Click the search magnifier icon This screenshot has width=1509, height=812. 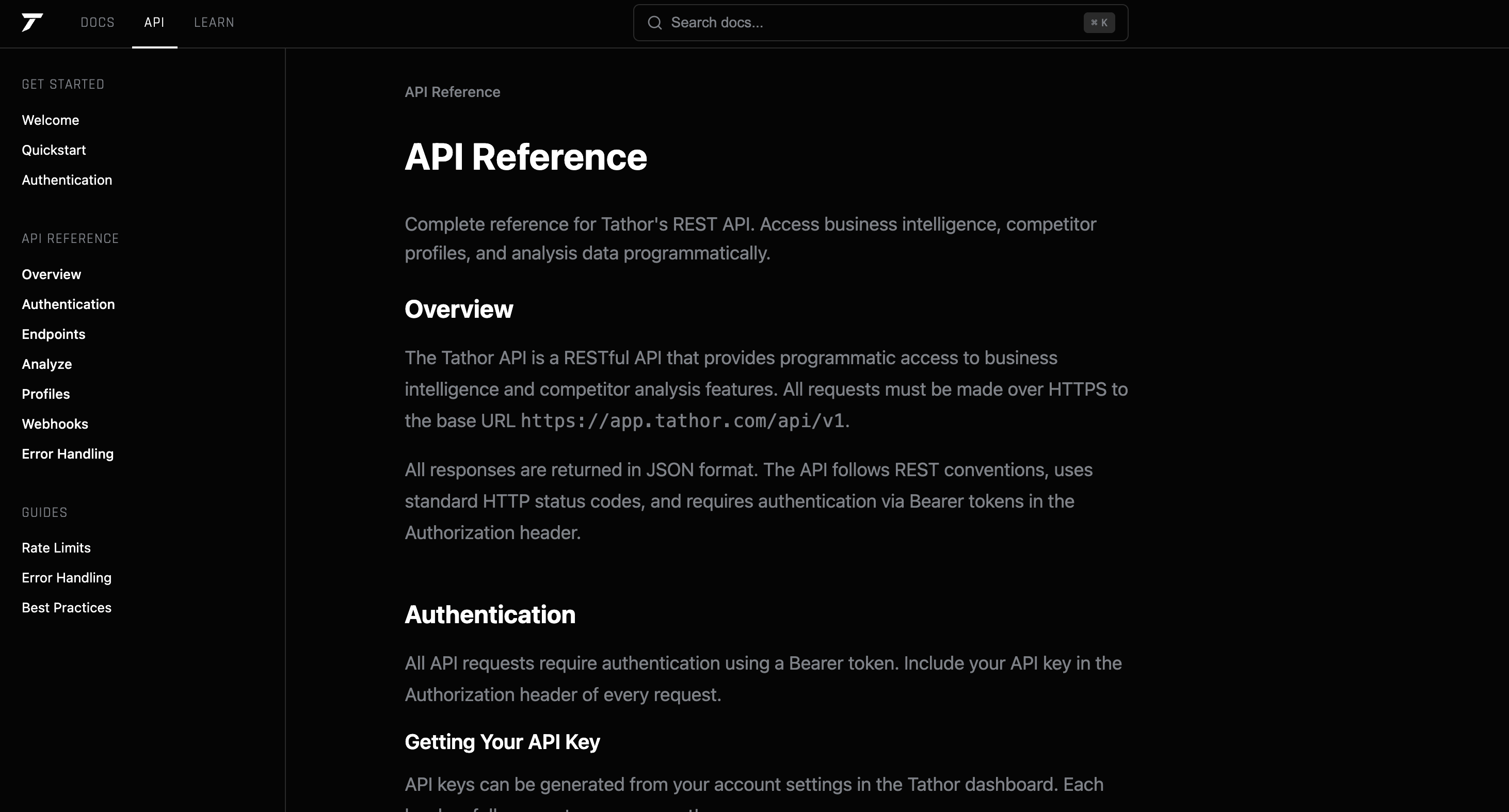pos(654,23)
